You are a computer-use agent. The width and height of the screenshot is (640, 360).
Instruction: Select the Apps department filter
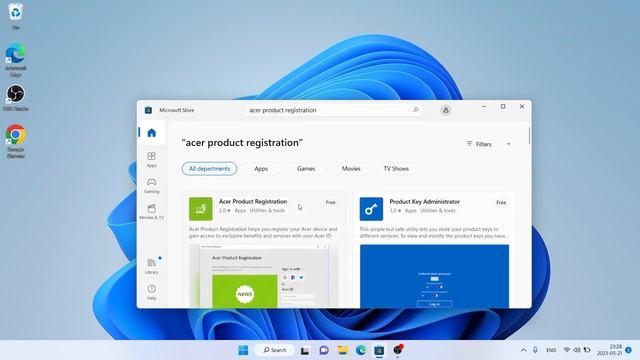click(261, 169)
